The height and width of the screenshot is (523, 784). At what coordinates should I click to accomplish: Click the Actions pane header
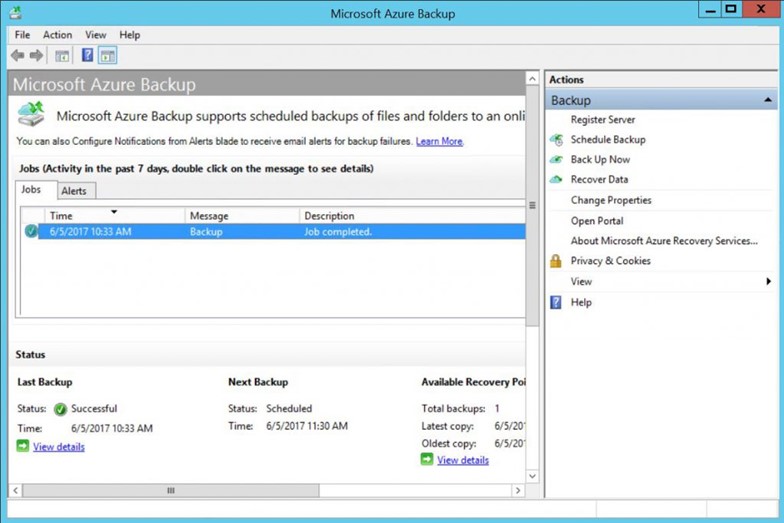[x=661, y=80]
